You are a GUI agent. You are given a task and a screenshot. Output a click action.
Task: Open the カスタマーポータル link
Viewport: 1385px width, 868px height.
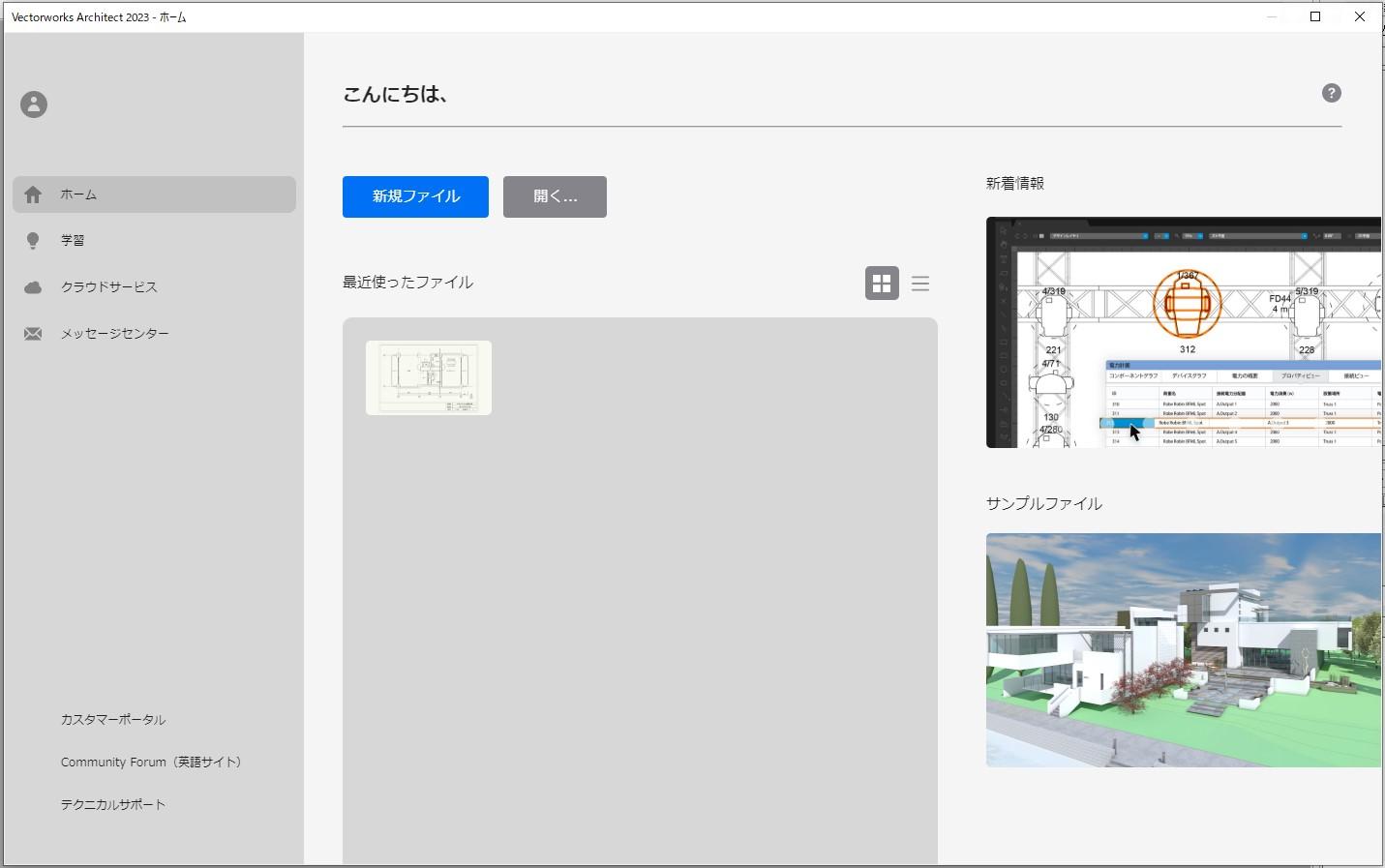113,720
